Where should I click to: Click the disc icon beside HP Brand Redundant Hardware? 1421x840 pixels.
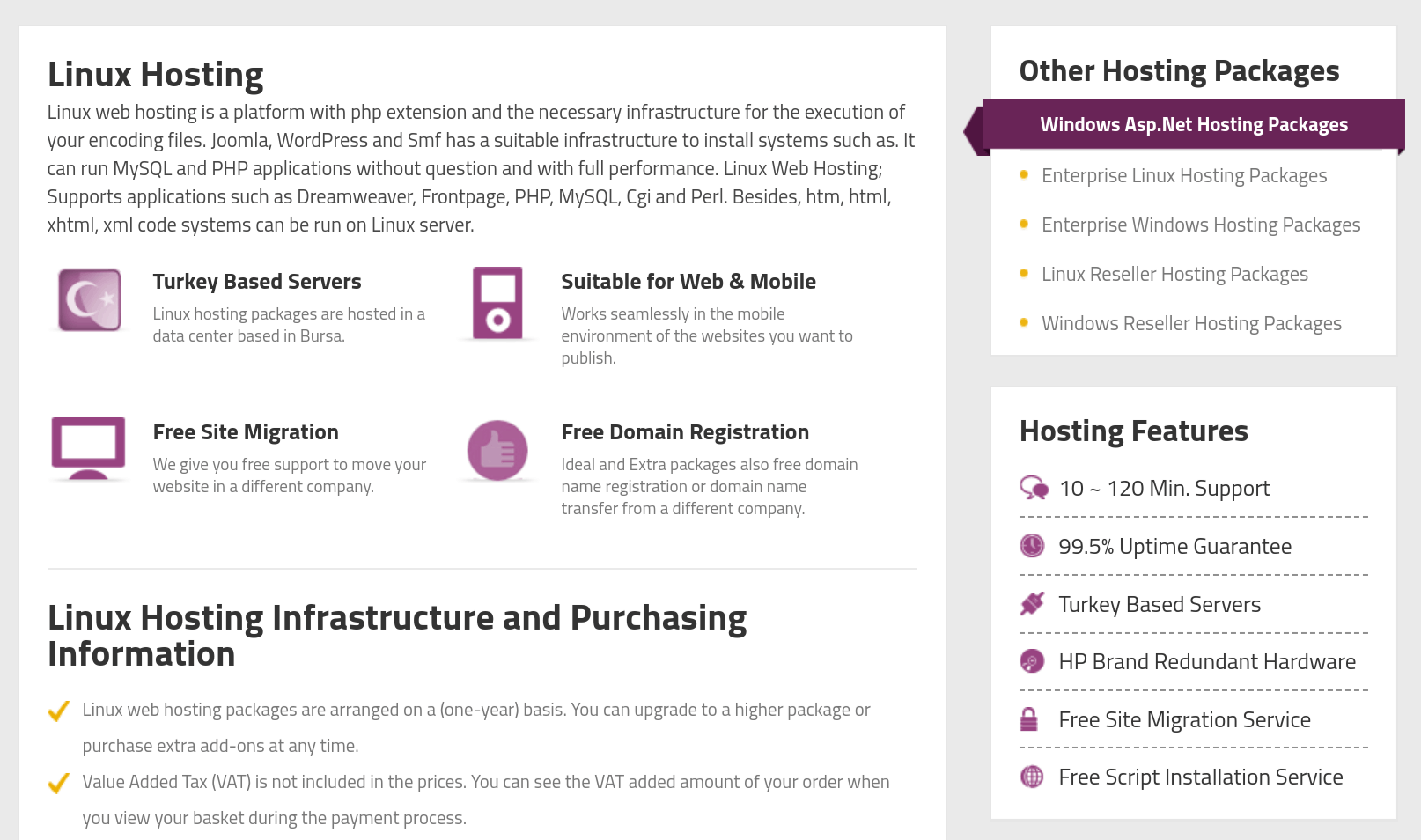(1032, 661)
